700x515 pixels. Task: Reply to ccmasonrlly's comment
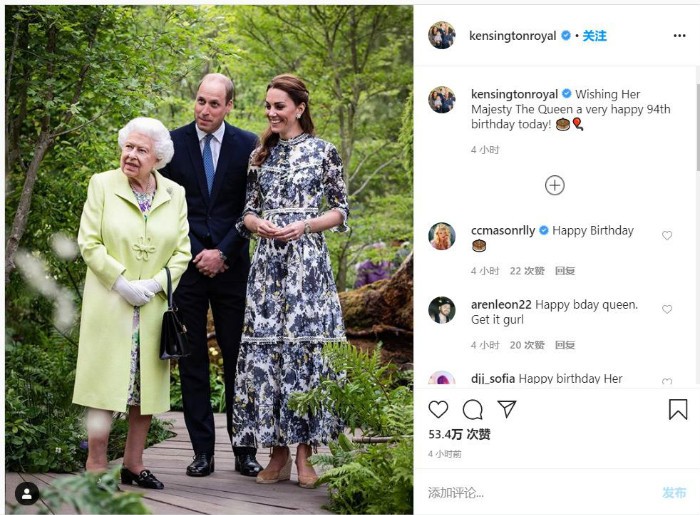point(565,271)
